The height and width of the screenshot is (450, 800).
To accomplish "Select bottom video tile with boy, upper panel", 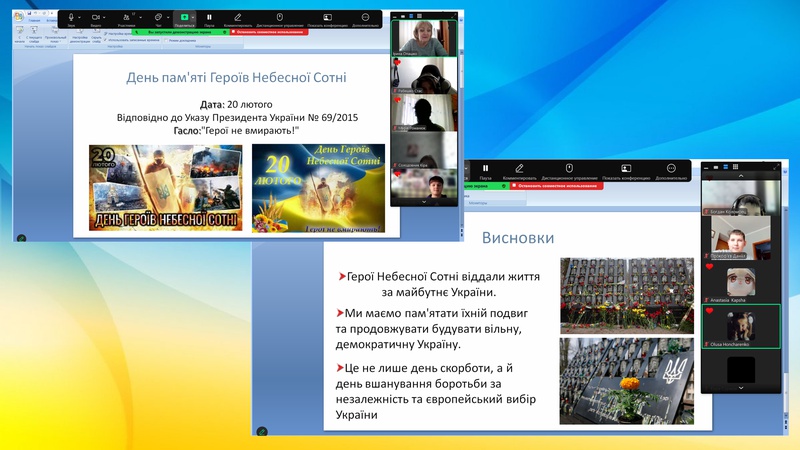I will (423, 184).
